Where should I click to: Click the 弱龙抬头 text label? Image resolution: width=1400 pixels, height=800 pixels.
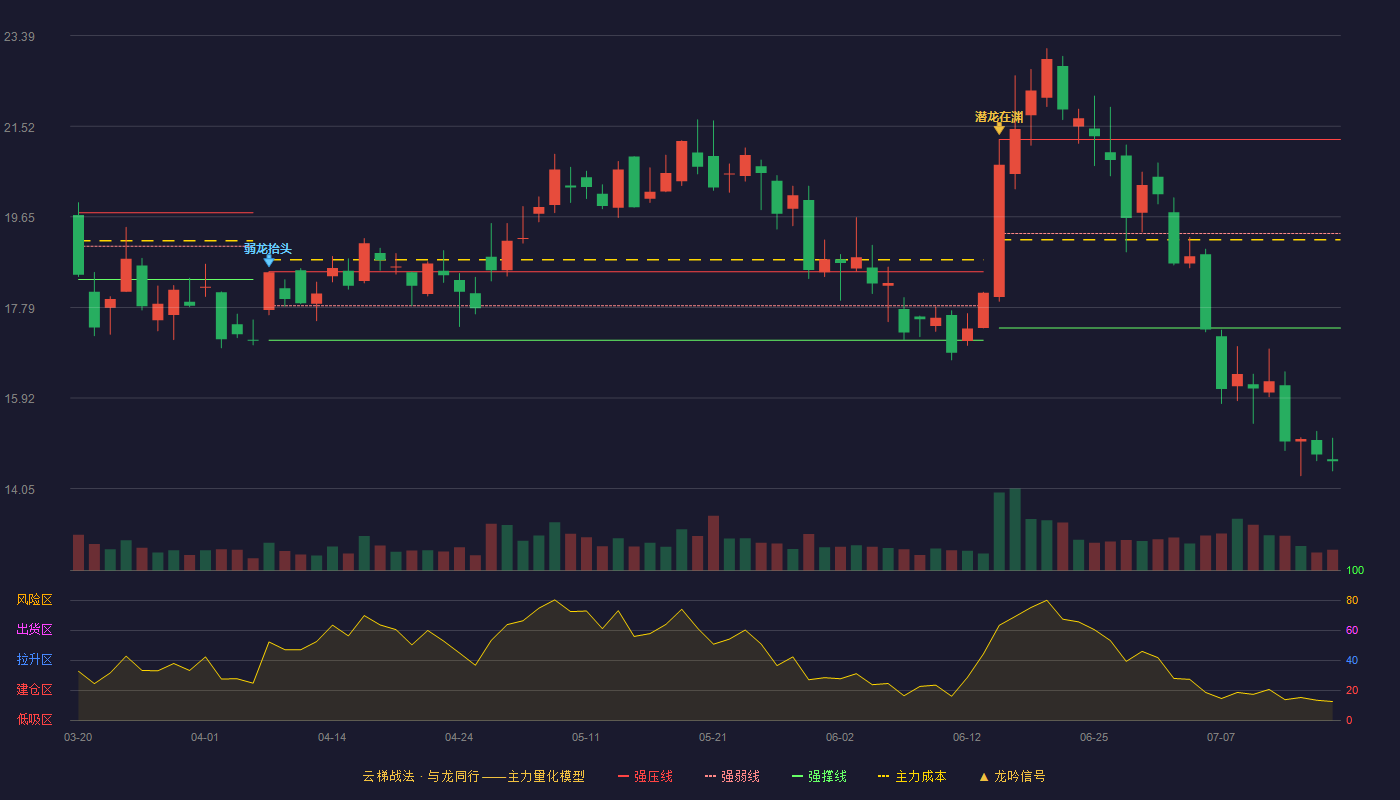coord(268,248)
